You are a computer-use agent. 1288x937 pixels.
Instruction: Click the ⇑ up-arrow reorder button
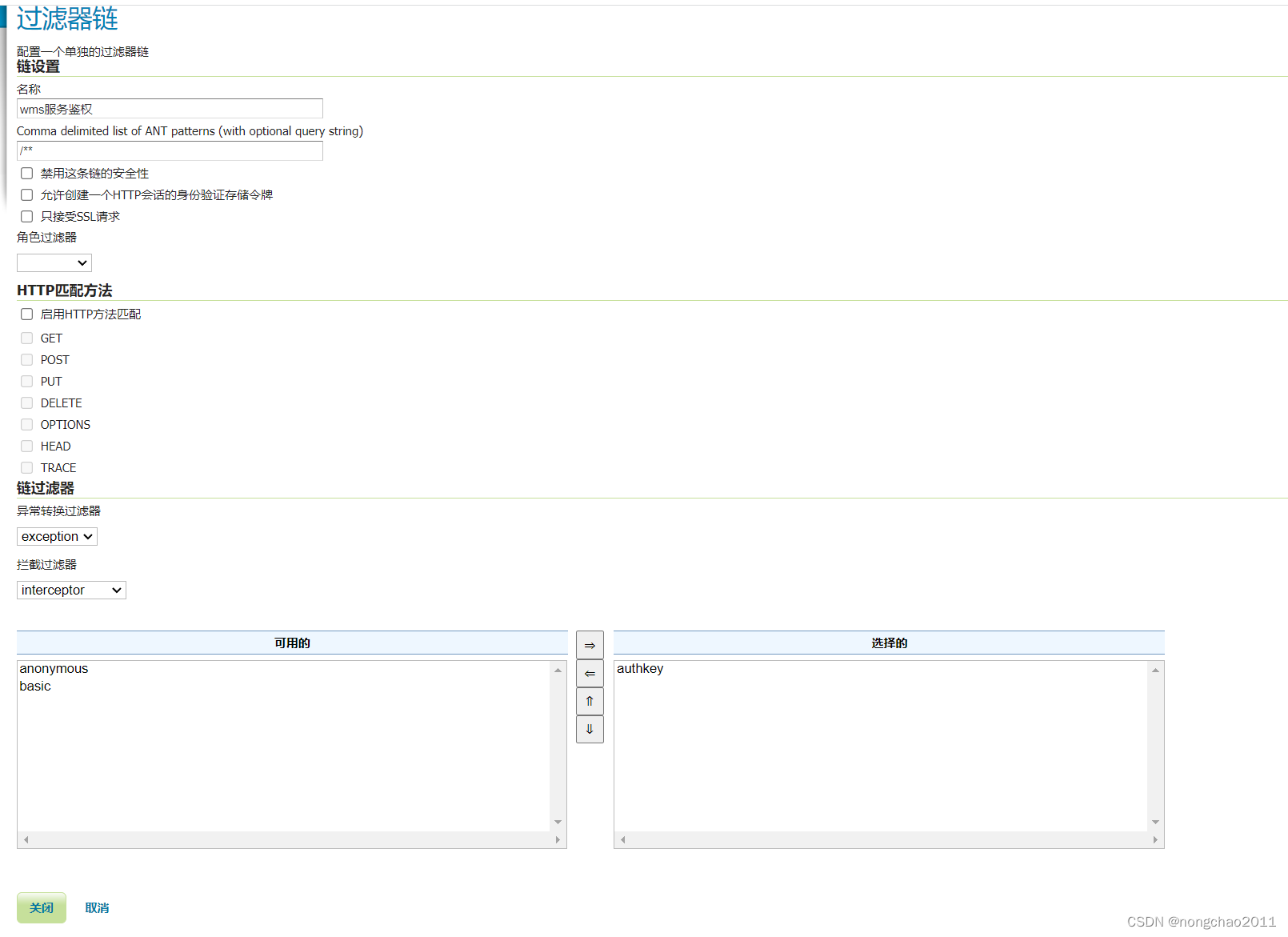click(x=590, y=701)
